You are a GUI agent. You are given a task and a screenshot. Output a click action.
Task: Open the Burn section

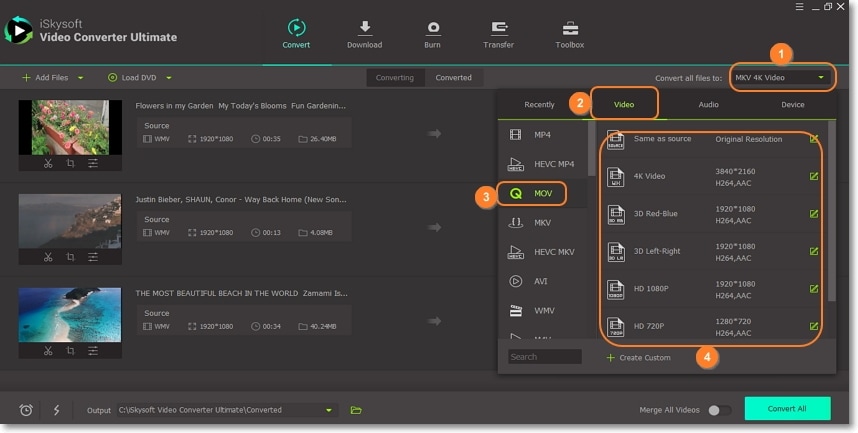[x=432, y=34]
